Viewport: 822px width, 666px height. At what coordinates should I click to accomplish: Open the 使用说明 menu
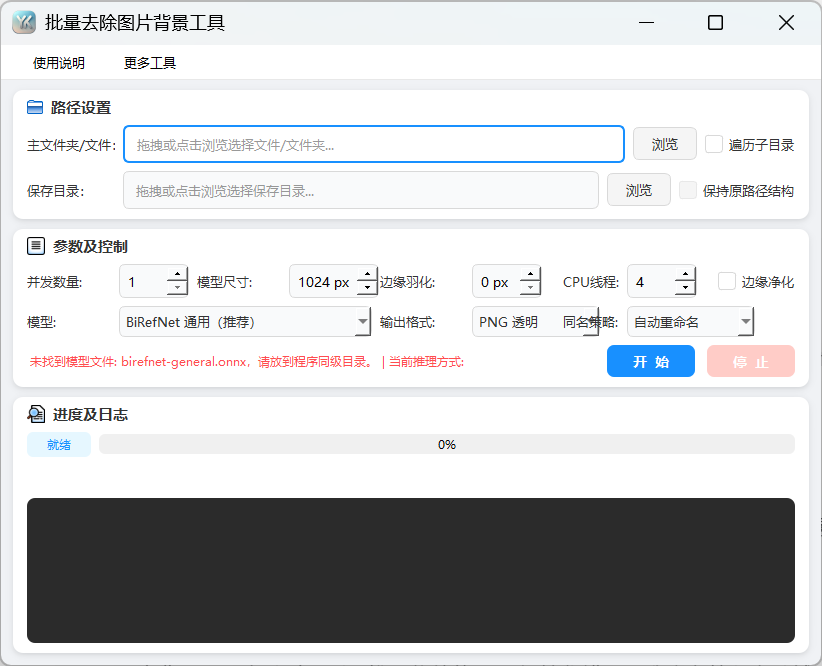pos(59,63)
